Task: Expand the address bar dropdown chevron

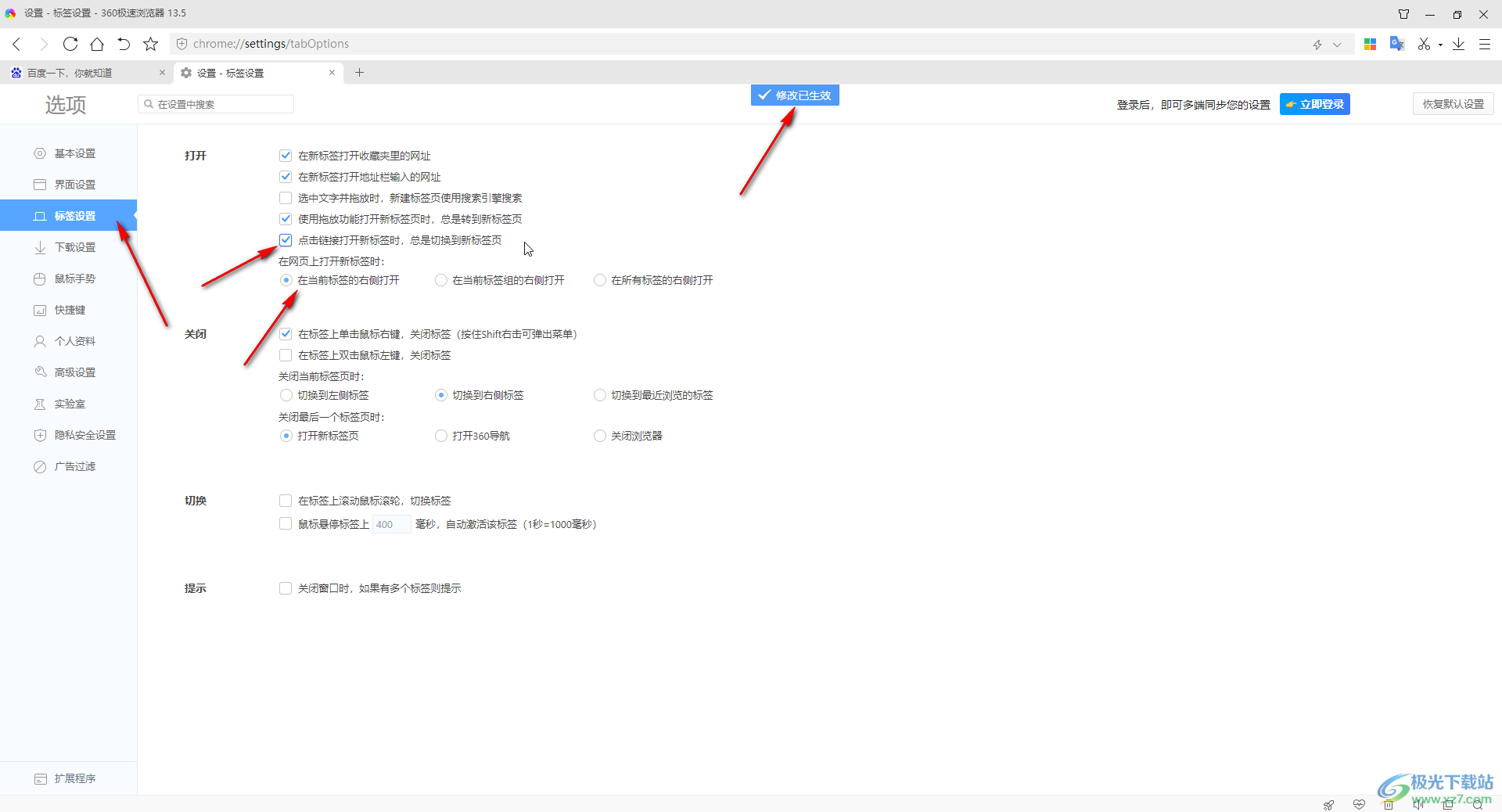Action: (x=1337, y=45)
